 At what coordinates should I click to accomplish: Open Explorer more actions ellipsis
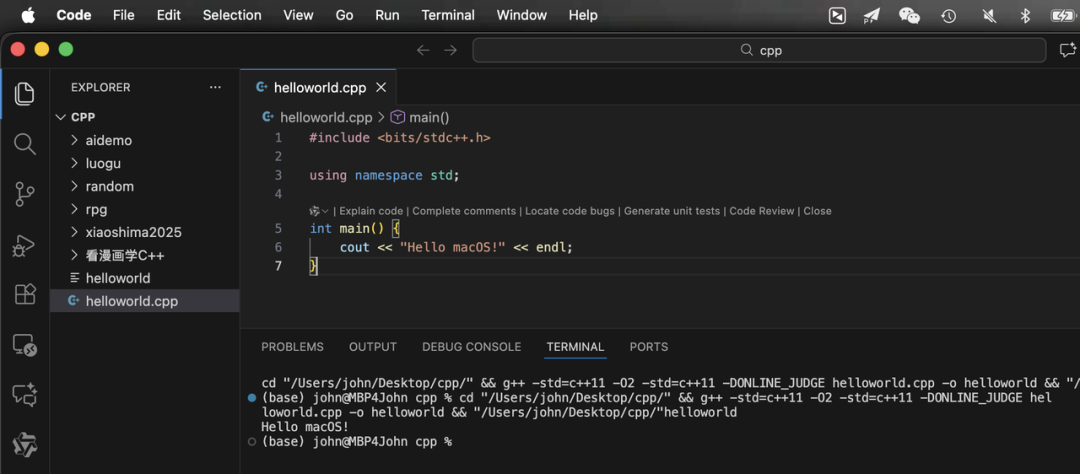click(216, 87)
